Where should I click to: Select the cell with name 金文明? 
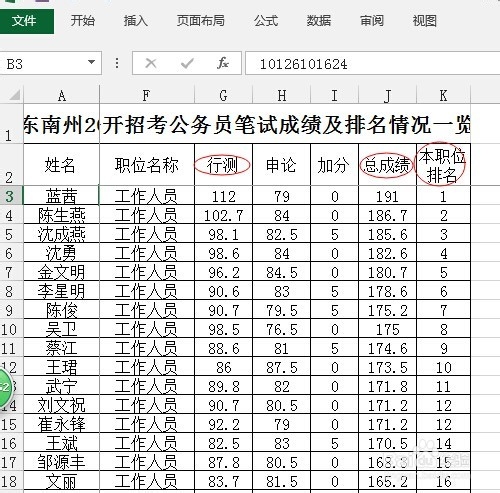(x=61, y=272)
